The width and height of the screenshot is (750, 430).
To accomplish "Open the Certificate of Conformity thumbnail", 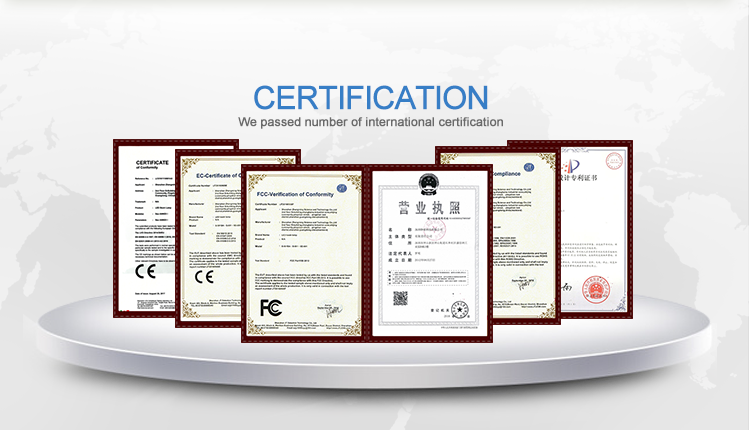I will pyautogui.click(x=144, y=228).
